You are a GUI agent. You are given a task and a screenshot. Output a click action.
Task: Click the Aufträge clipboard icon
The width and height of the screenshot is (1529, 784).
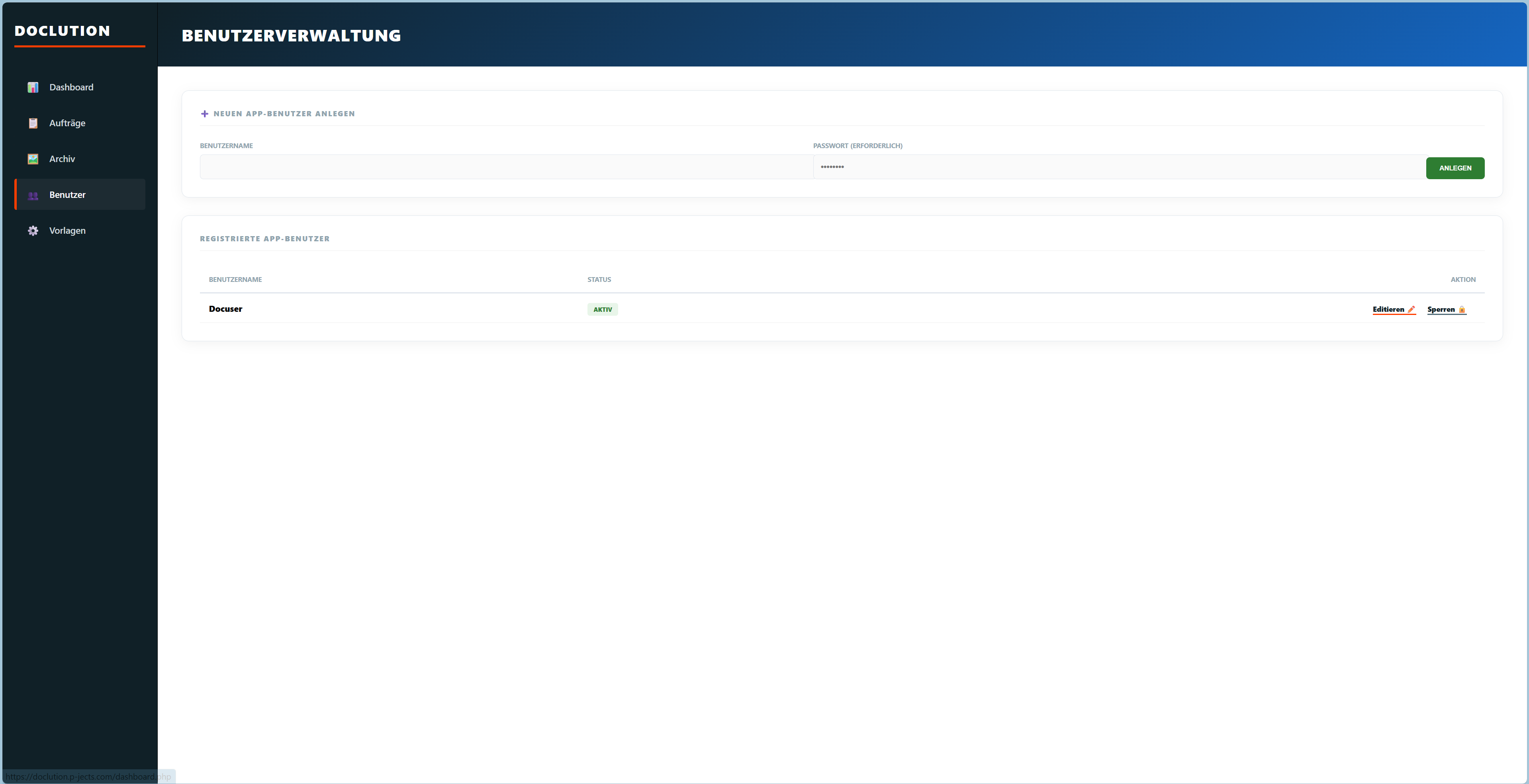coord(33,123)
